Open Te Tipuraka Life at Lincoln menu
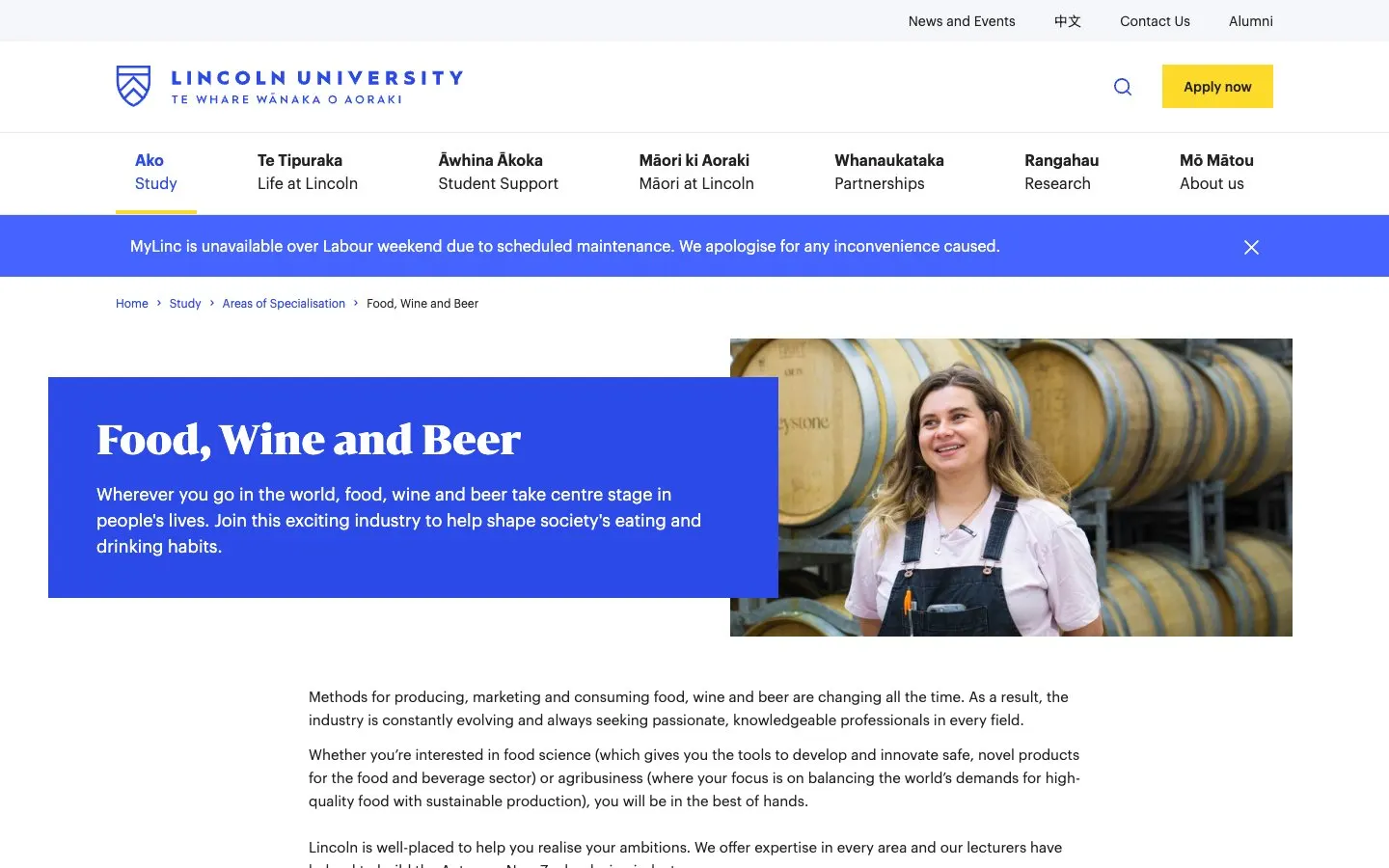 tap(308, 172)
